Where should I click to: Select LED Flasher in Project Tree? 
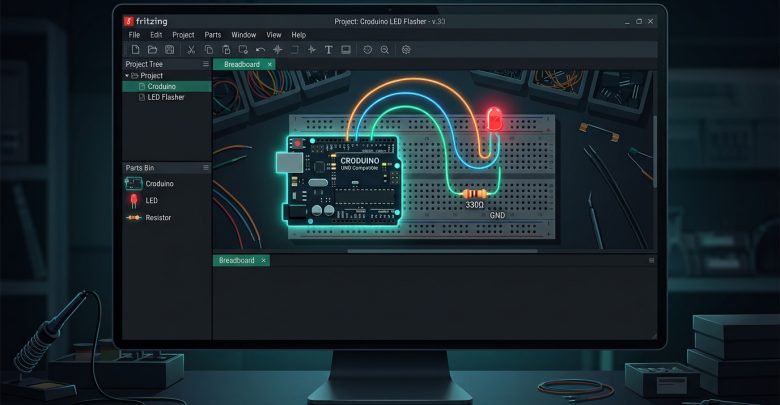[167, 97]
